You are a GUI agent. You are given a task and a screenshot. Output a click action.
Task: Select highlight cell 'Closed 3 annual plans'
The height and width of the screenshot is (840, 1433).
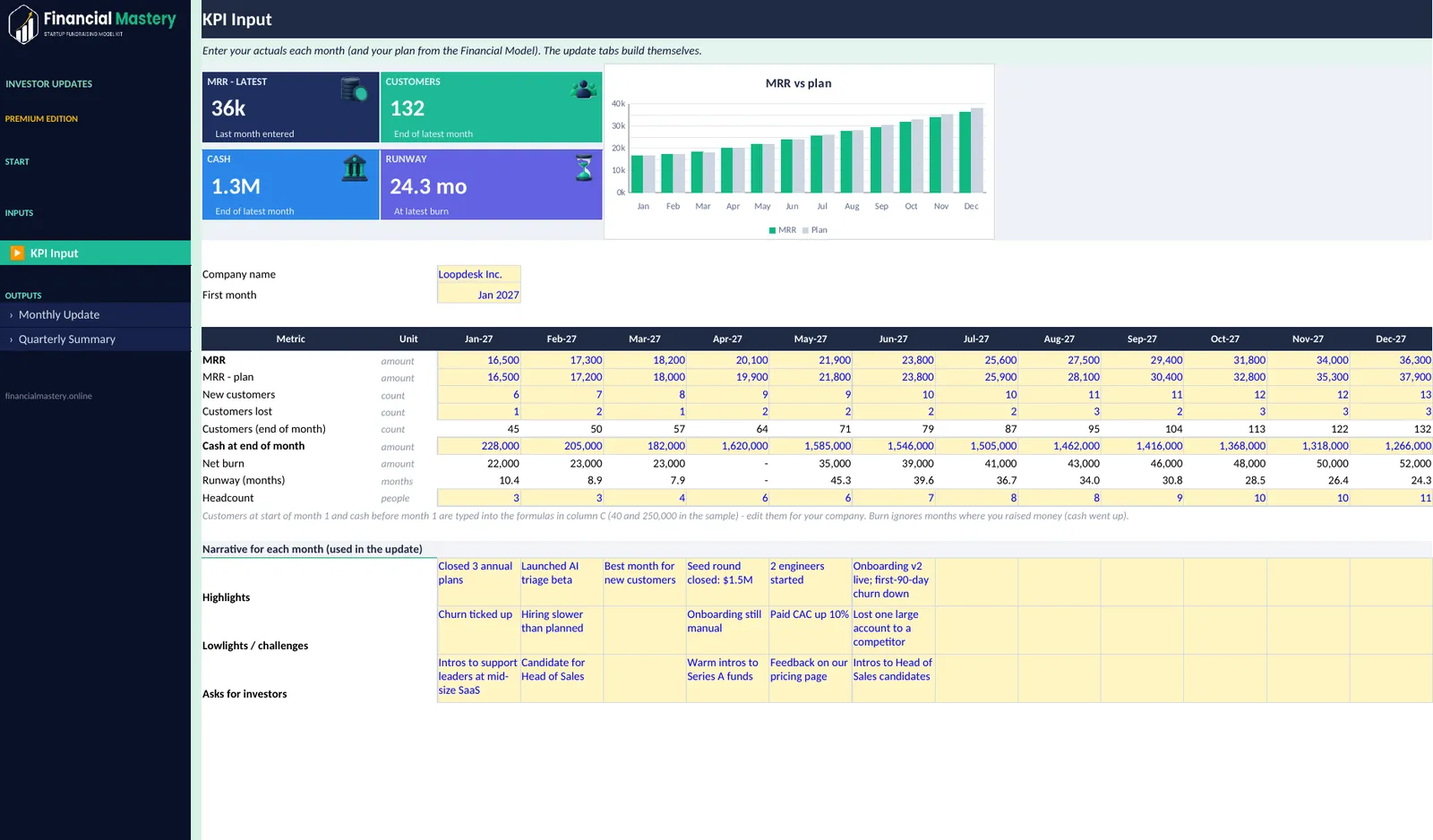(478, 582)
